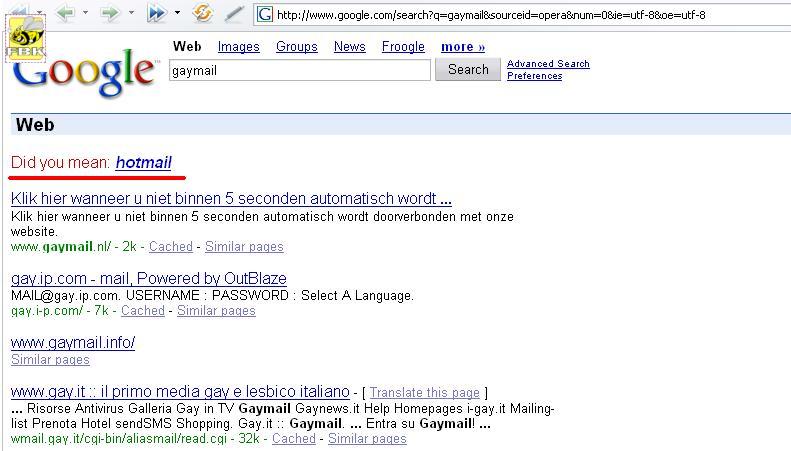This screenshot has width=791, height=451.
Task: Click 'Translate this page' link
Action: (x=425, y=392)
